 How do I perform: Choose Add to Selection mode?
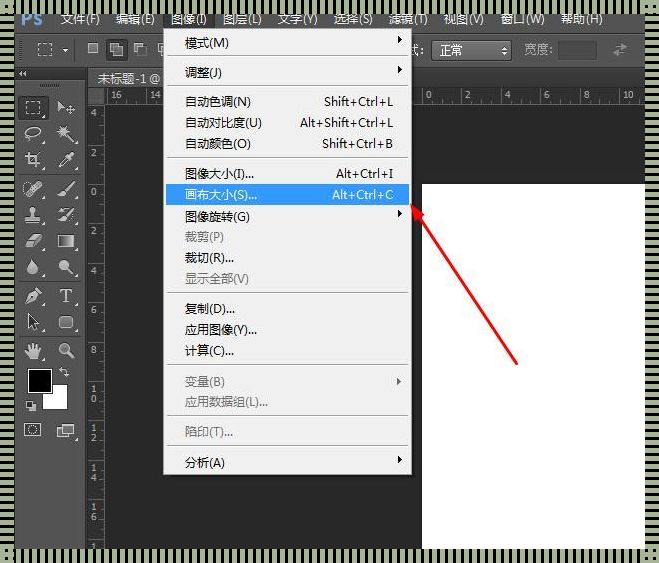[116, 49]
